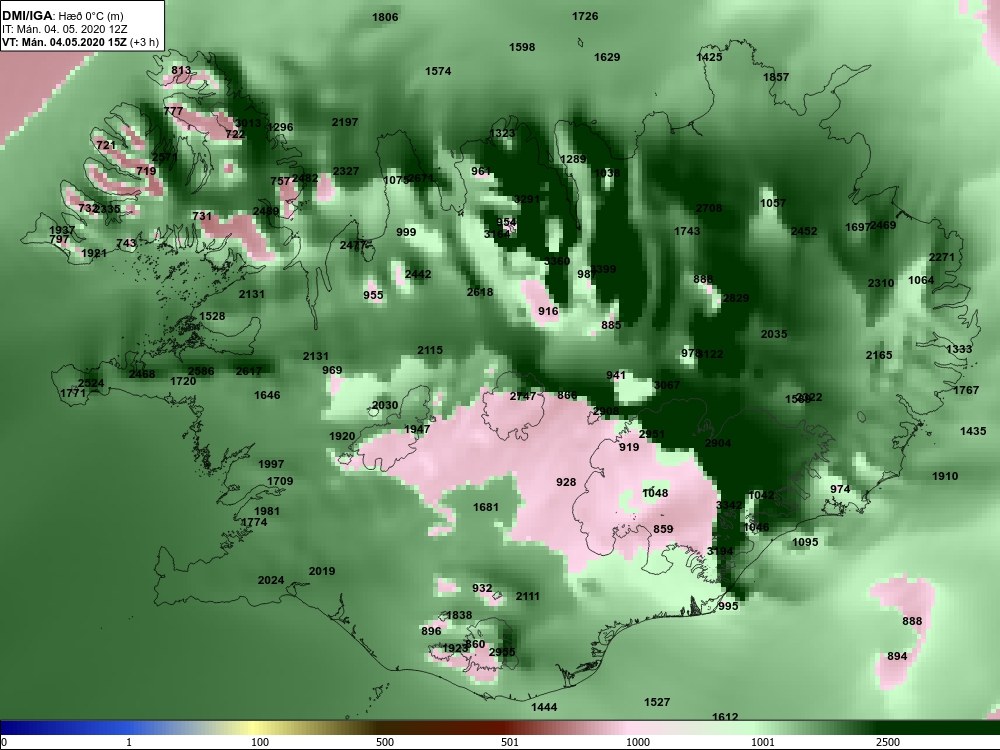Click the 1095 height label
This screenshot has height=750, width=1000.
click(x=805, y=542)
